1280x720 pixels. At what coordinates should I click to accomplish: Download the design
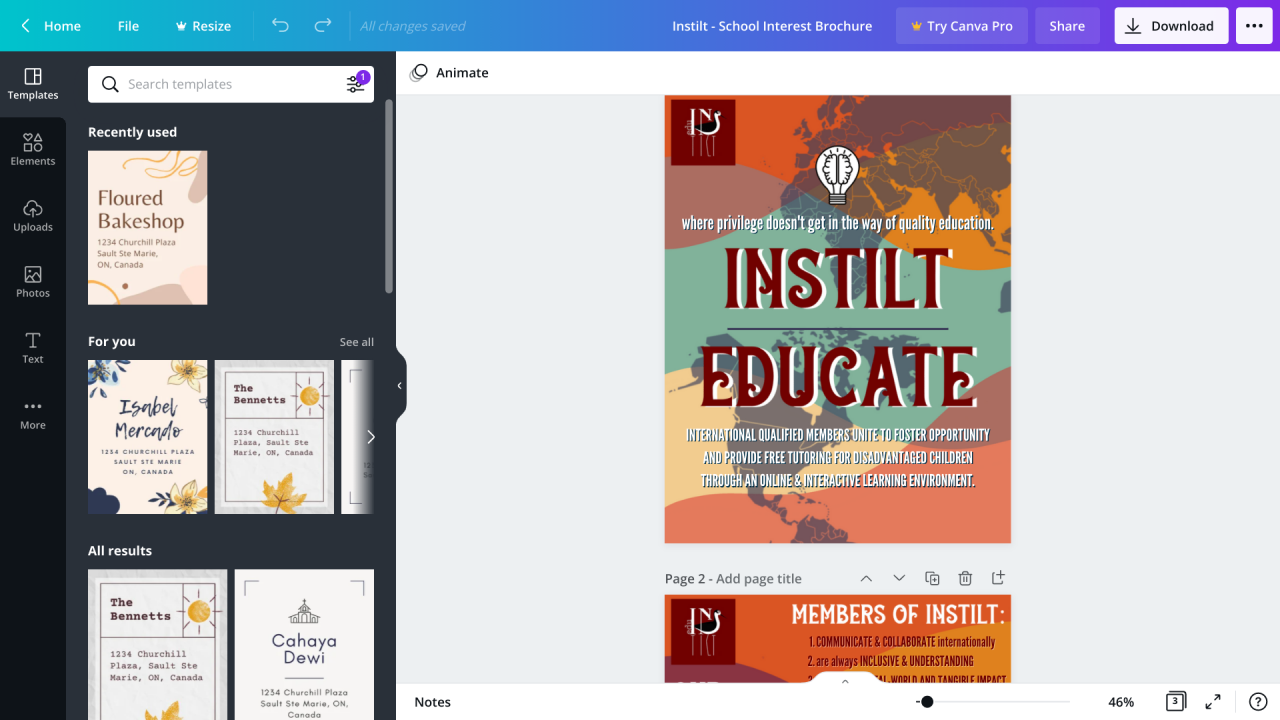1171,26
